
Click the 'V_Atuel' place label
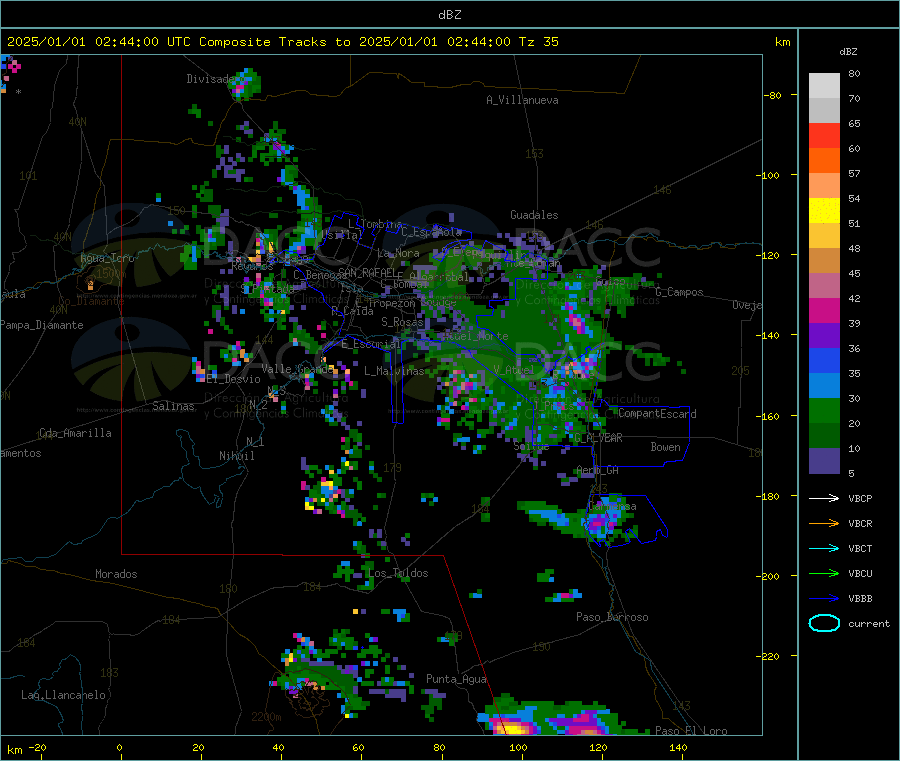click(514, 370)
